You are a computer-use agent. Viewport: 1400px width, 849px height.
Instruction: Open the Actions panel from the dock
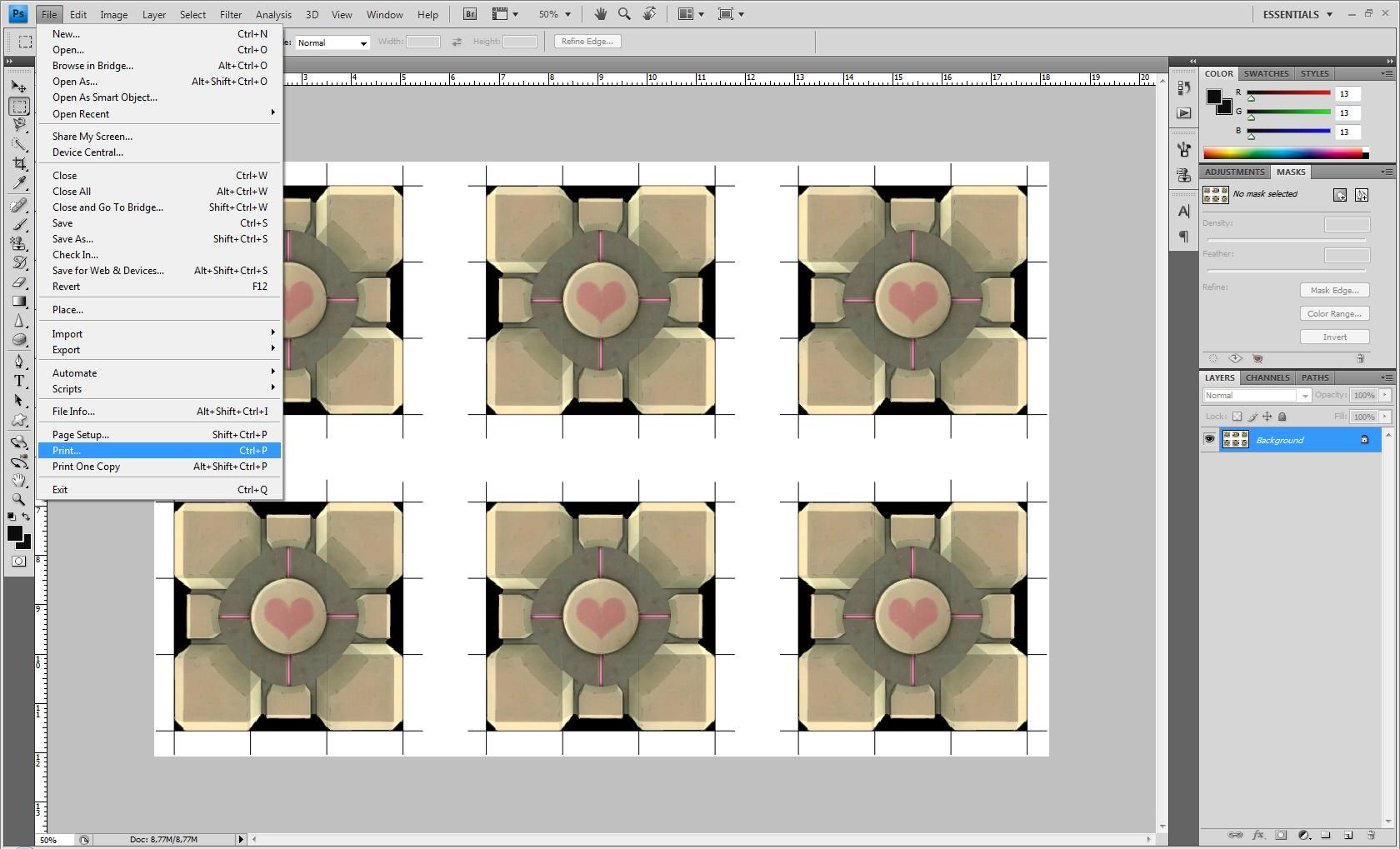(x=1184, y=112)
